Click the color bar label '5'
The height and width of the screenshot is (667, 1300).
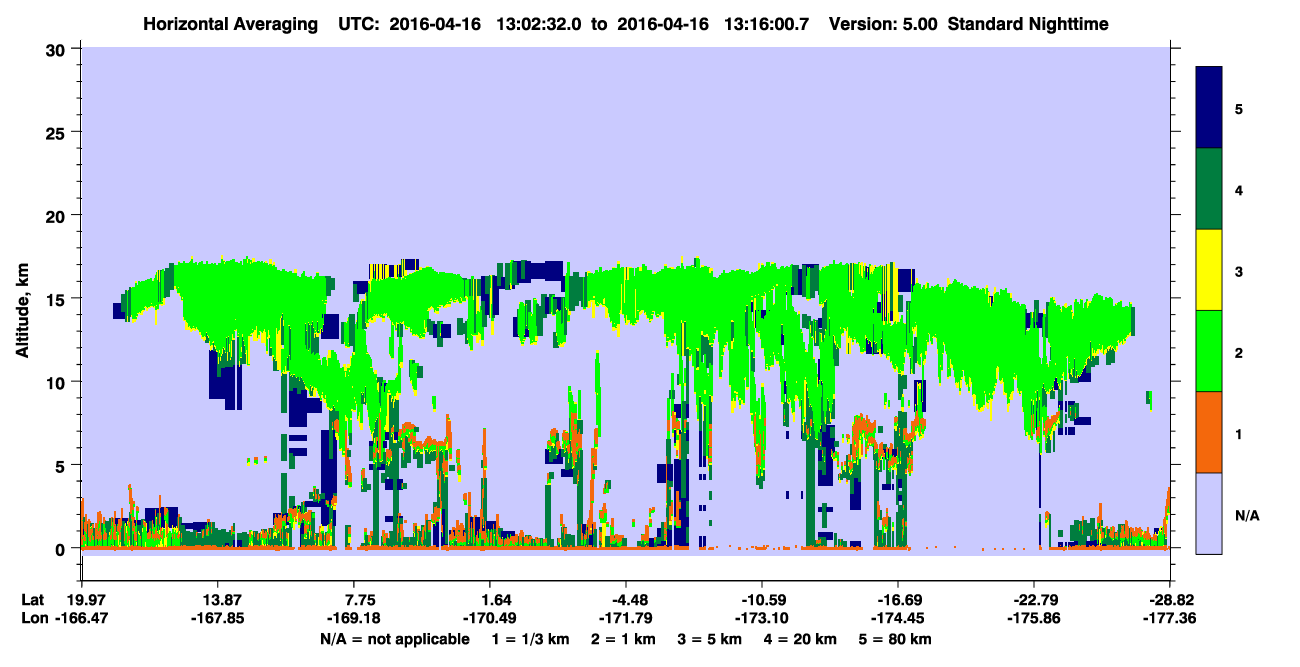(1239, 108)
